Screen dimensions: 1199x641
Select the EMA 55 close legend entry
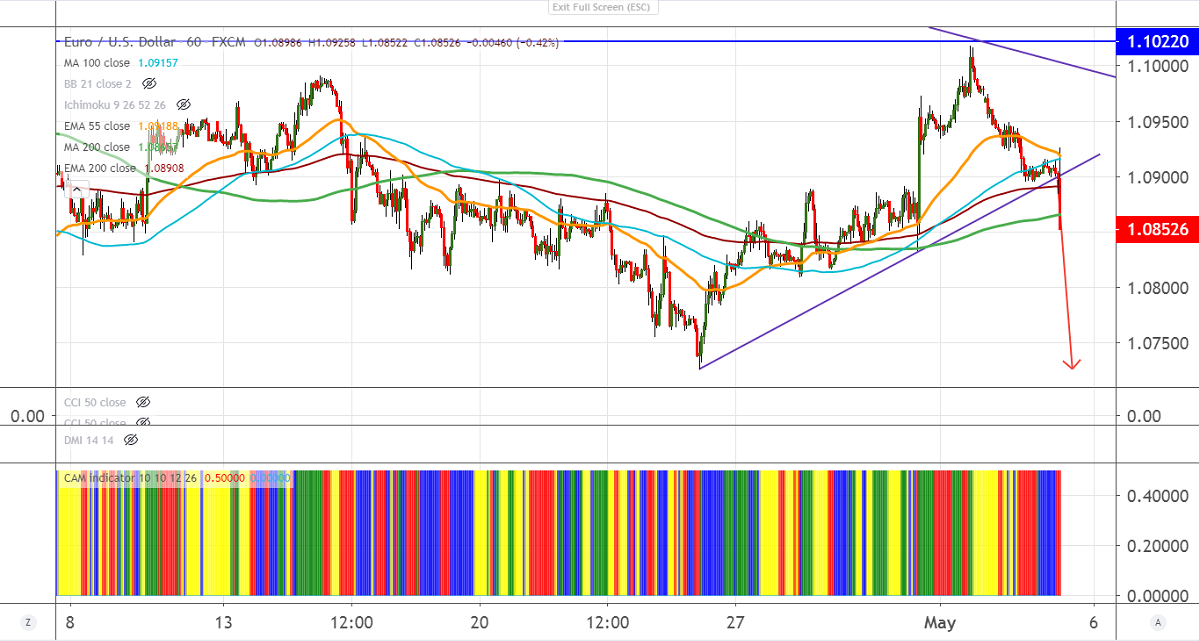pyautogui.click(x=96, y=125)
